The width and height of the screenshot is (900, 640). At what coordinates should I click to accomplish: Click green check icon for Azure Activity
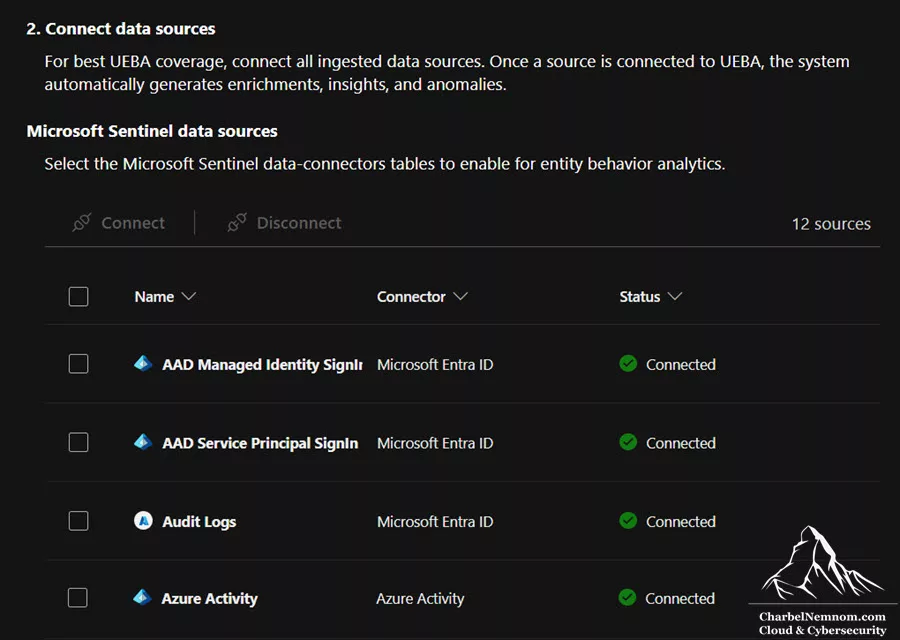pyautogui.click(x=627, y=598)
